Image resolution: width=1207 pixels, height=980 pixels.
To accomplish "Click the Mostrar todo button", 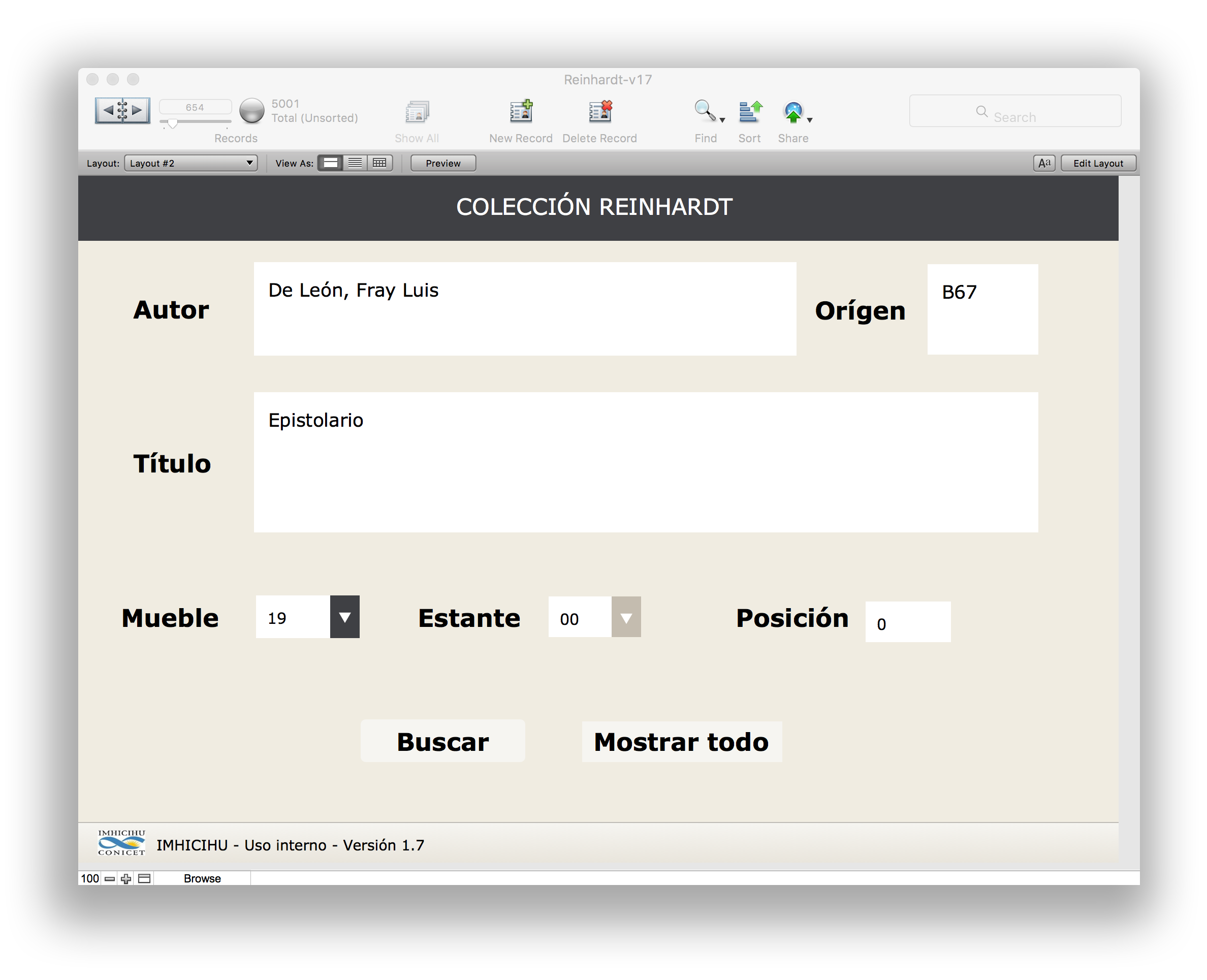I will pos(681,742).
